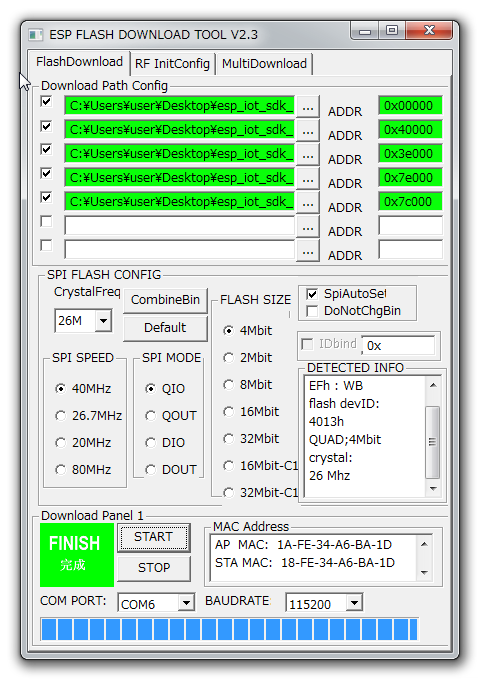The height and width of the screenshot is (680, 480).
Task: Click the DETECTED INFO scrollbar thumb
Action: click(x=432, y=441)
